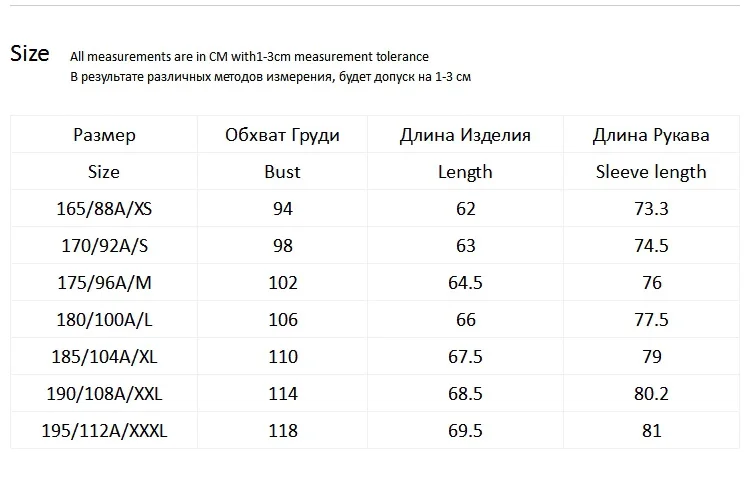Select the 190/108A/XXL size cell

(104, 394)
